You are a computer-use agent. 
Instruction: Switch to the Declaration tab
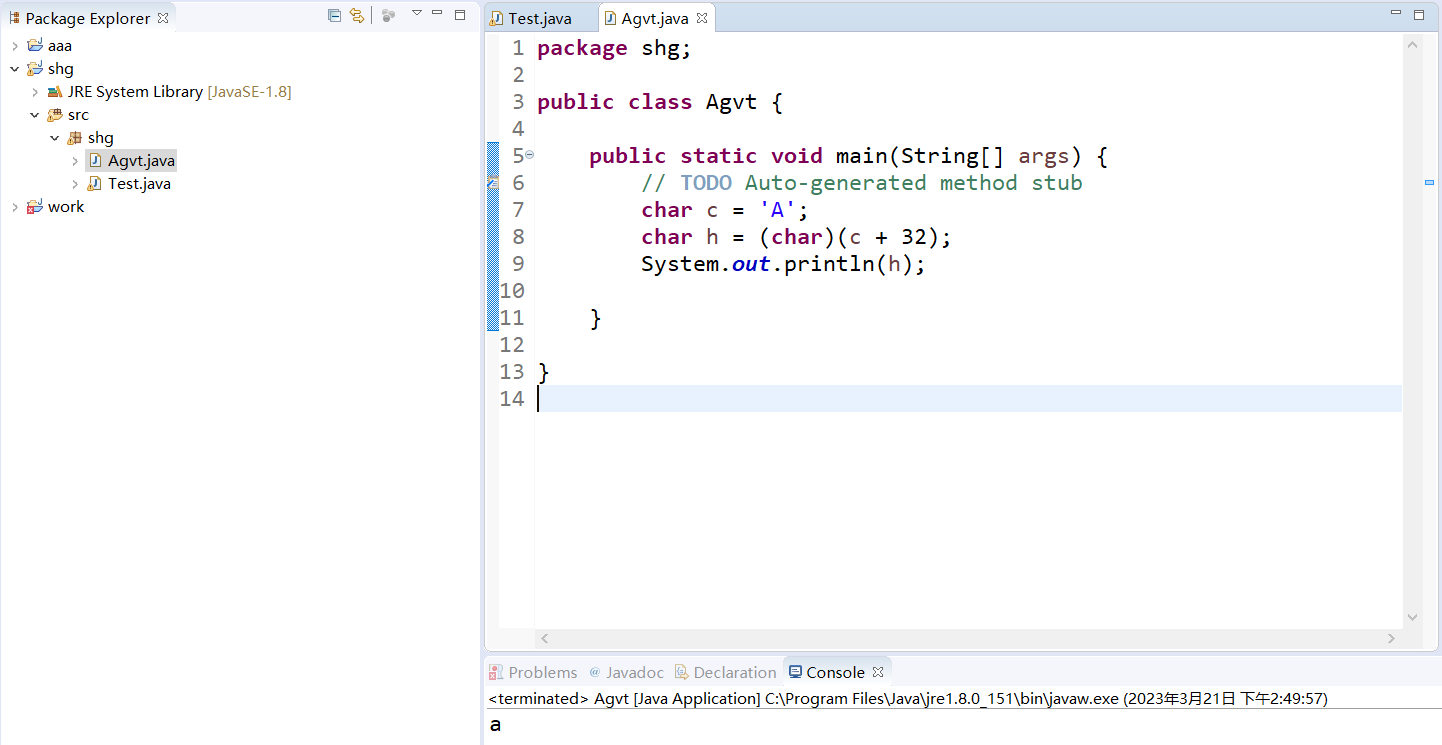726,672
